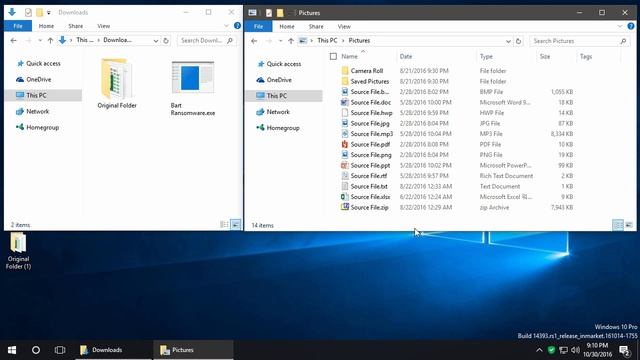
Task: Open the Home tab in Pictures window
Action: pos(287,26)
